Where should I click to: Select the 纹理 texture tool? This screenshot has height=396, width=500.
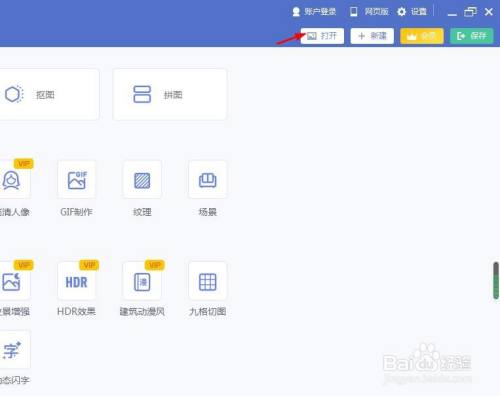[x=142, y=180]
